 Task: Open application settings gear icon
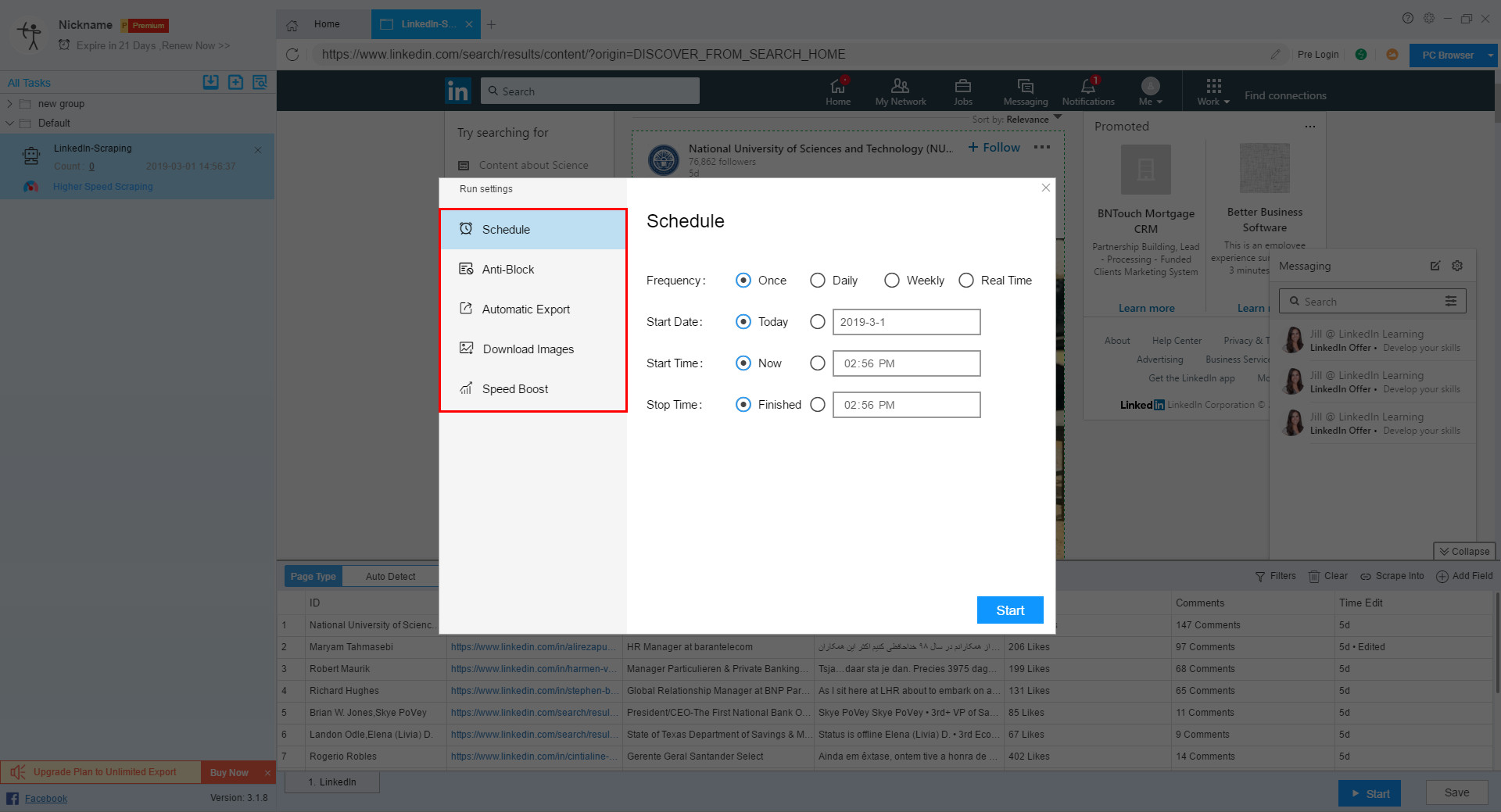tap(1429, 19)
